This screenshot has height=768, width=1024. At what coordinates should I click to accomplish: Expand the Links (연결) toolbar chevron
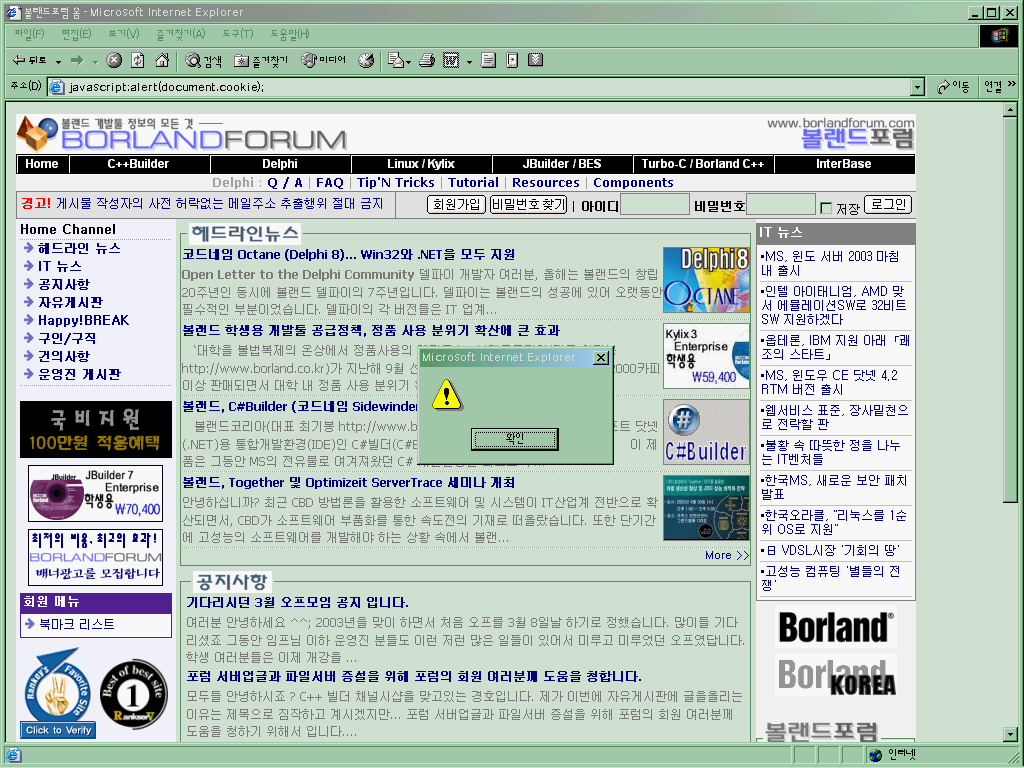click(x=1012, y=84)
